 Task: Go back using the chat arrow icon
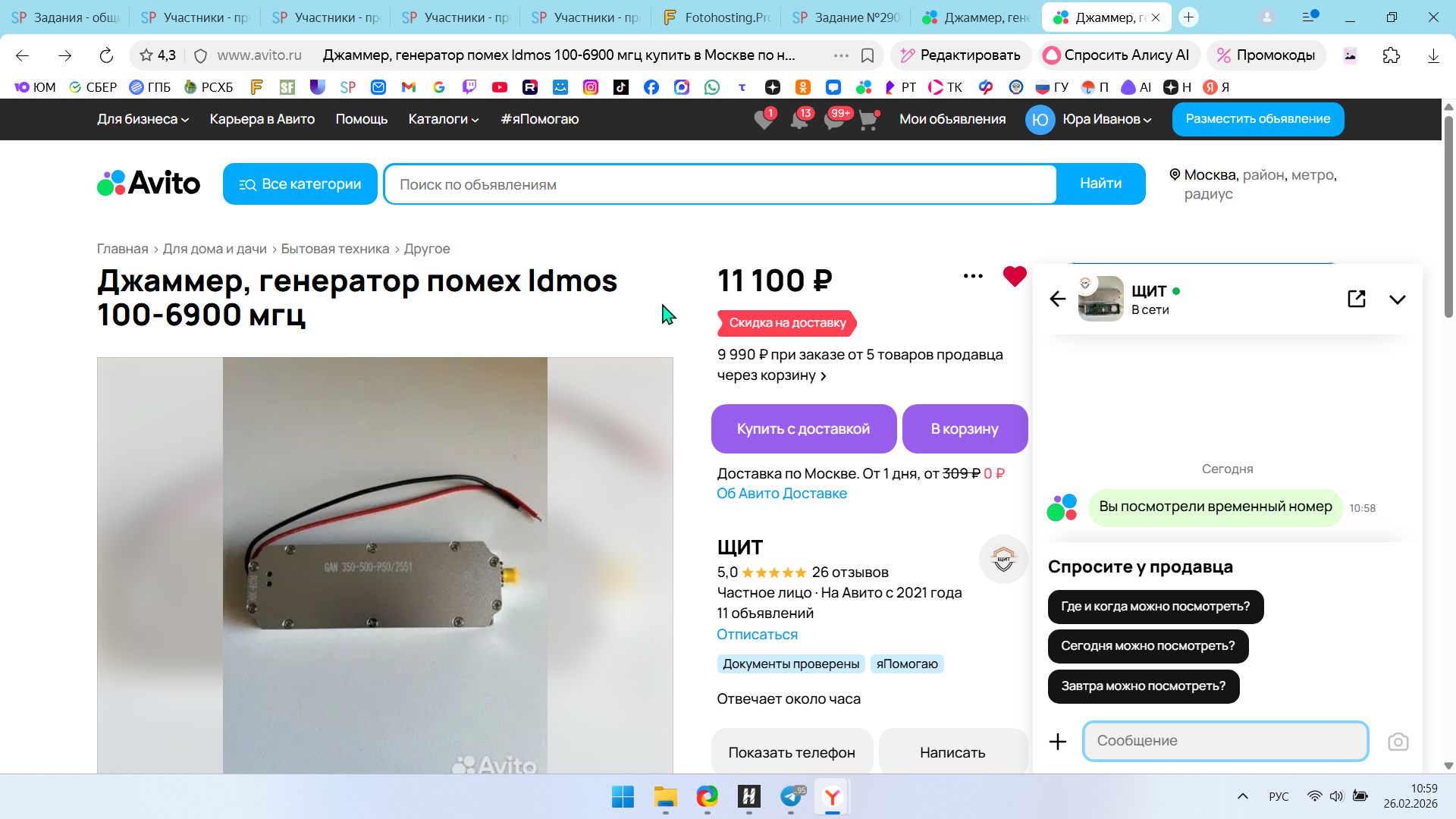[x=1058, y=299]
